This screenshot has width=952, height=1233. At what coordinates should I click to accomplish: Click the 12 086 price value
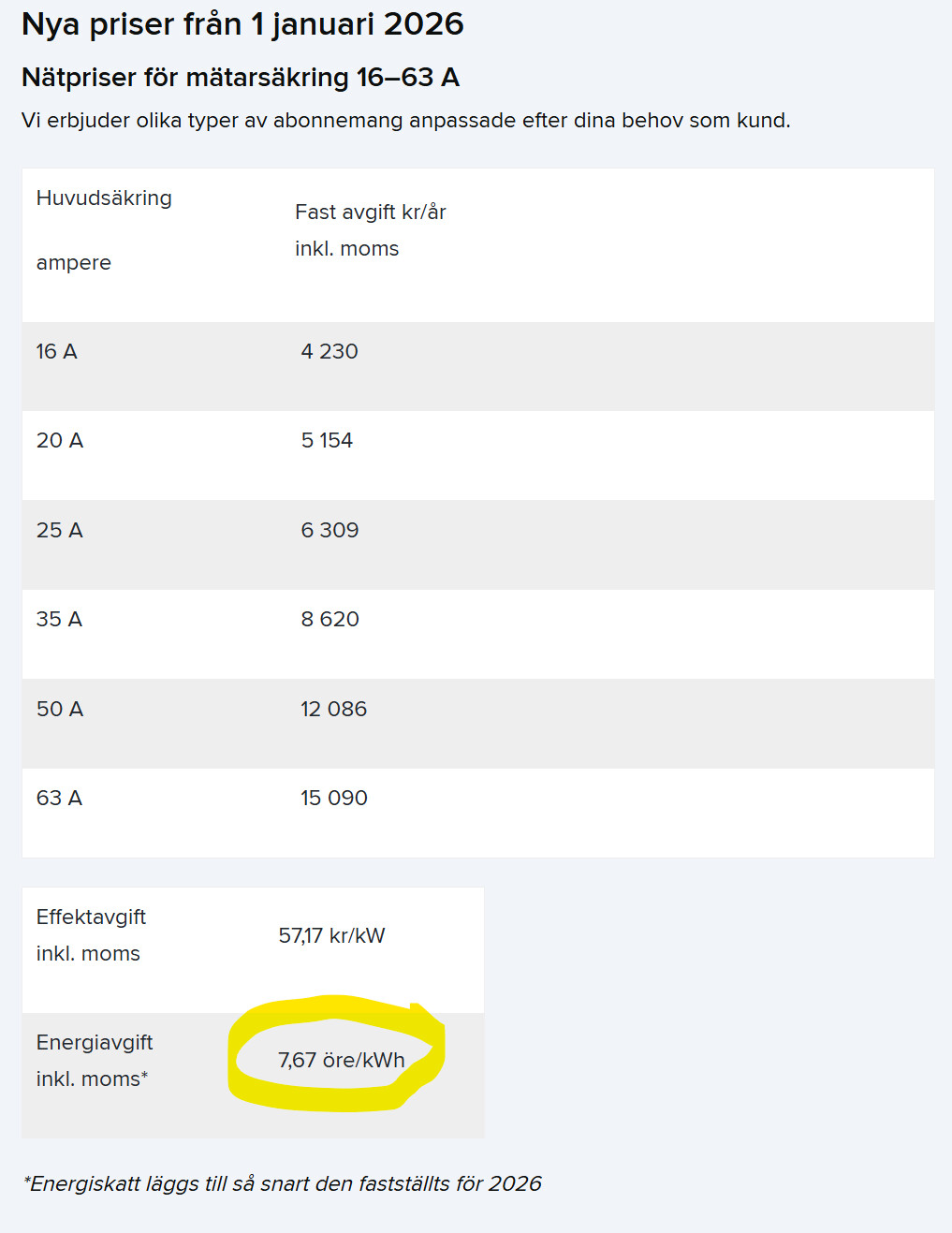(333, 710)
